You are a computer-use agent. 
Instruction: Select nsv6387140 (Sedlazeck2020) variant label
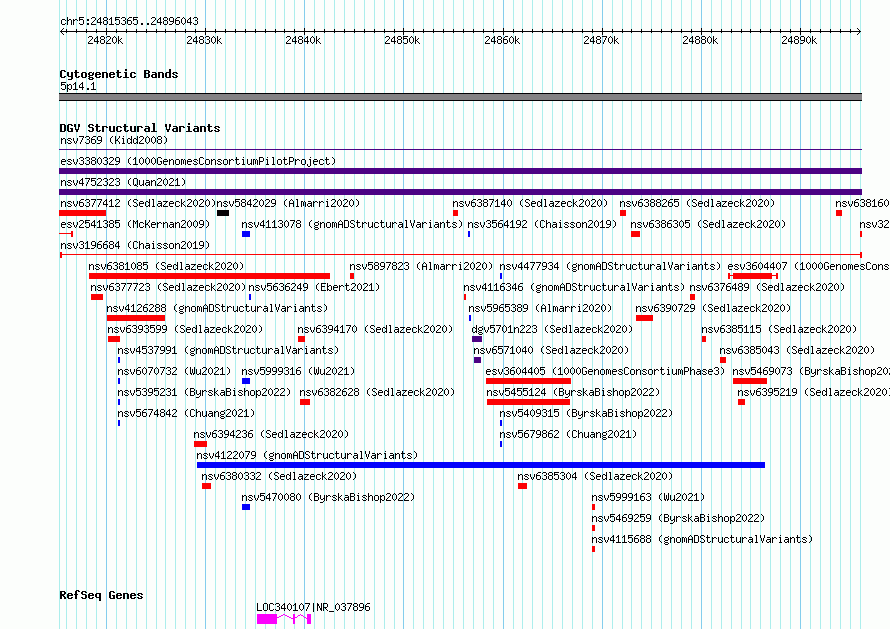pyautogui.click(x=530, y=203)
